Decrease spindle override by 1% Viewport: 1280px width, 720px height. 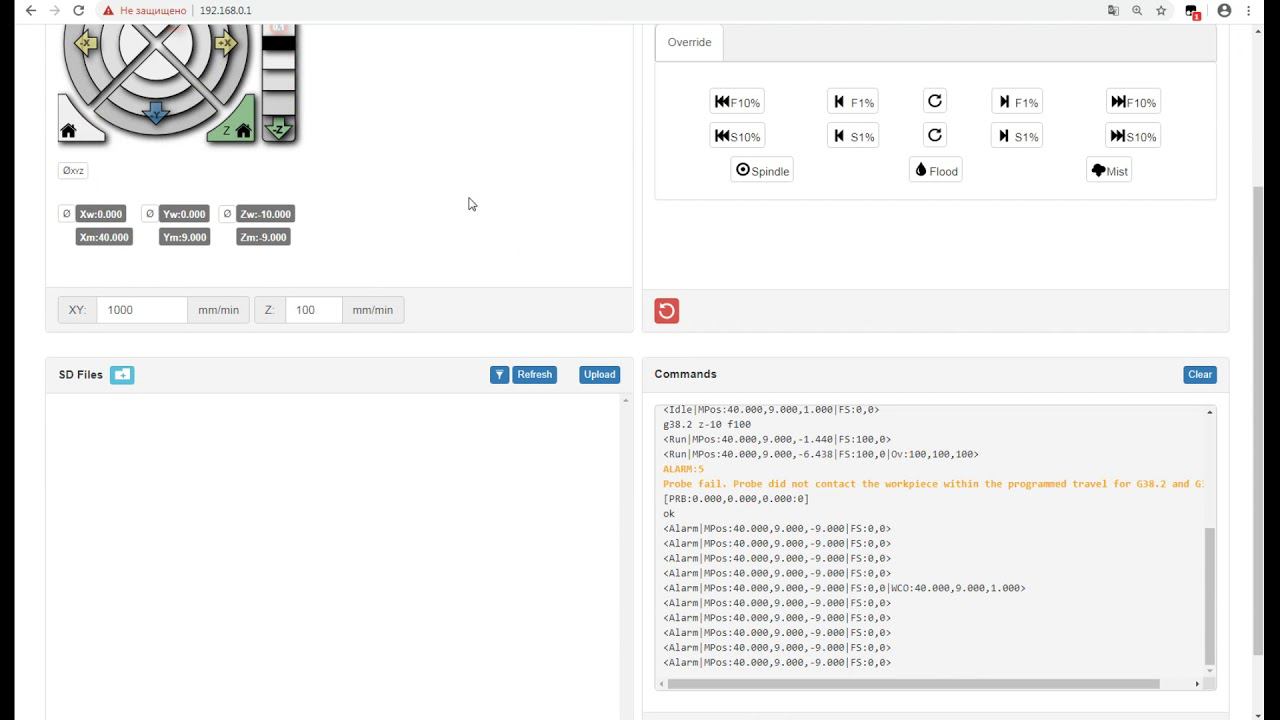click(853, 136)
